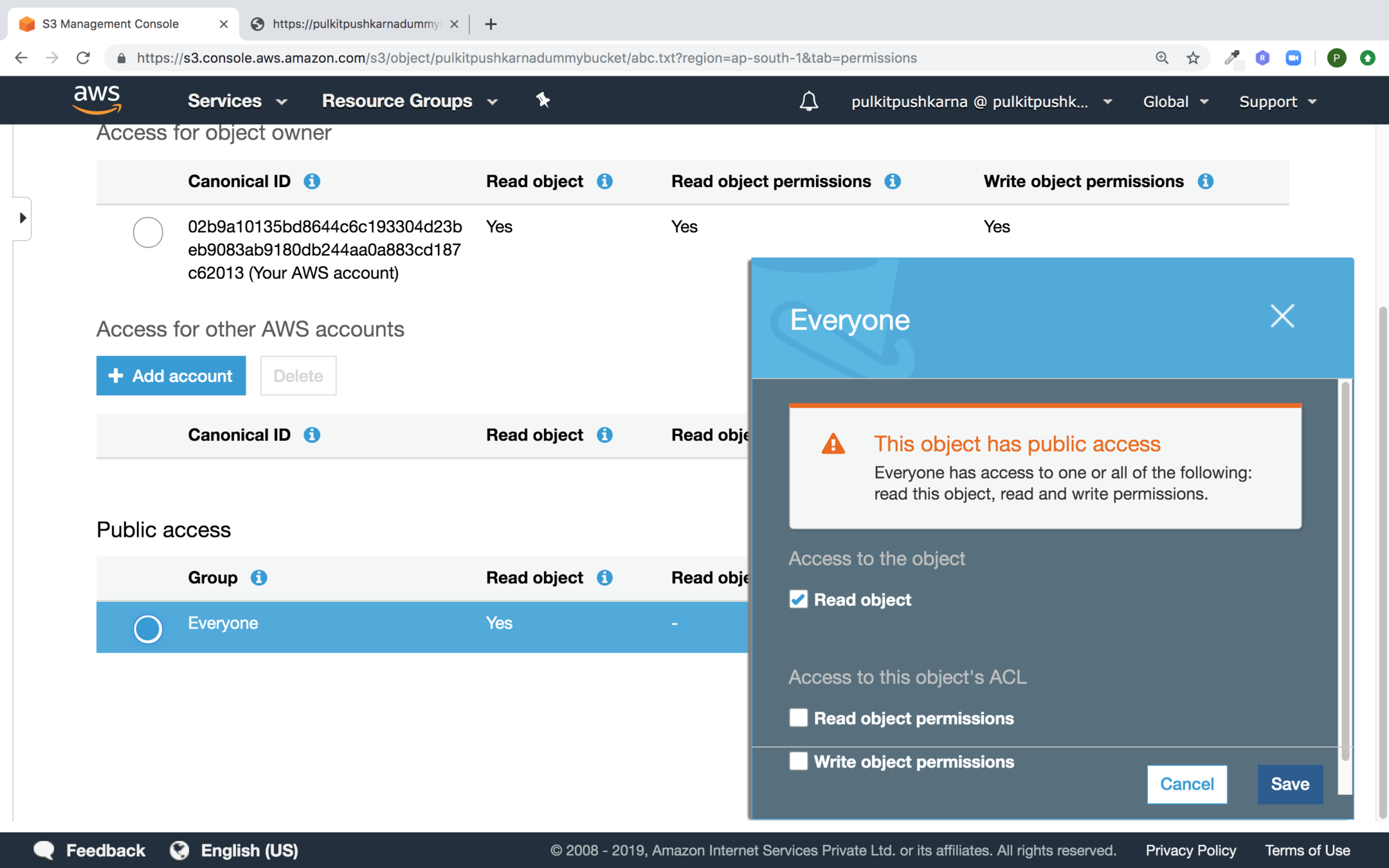
Task: Enable Write object permissions checkbox
Action: (798, 761)
